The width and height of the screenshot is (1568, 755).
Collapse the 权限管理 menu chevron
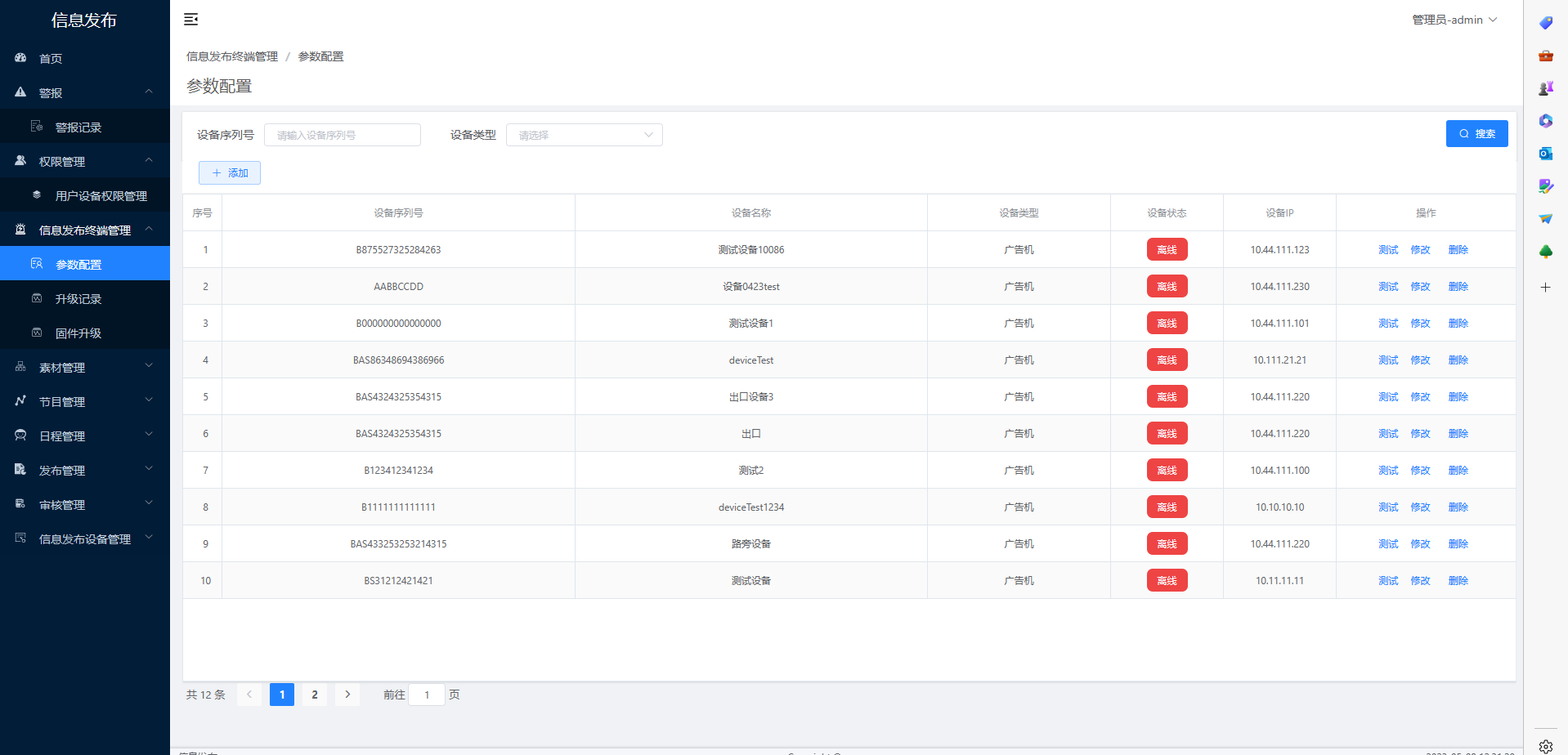click(x=149, y=160)
